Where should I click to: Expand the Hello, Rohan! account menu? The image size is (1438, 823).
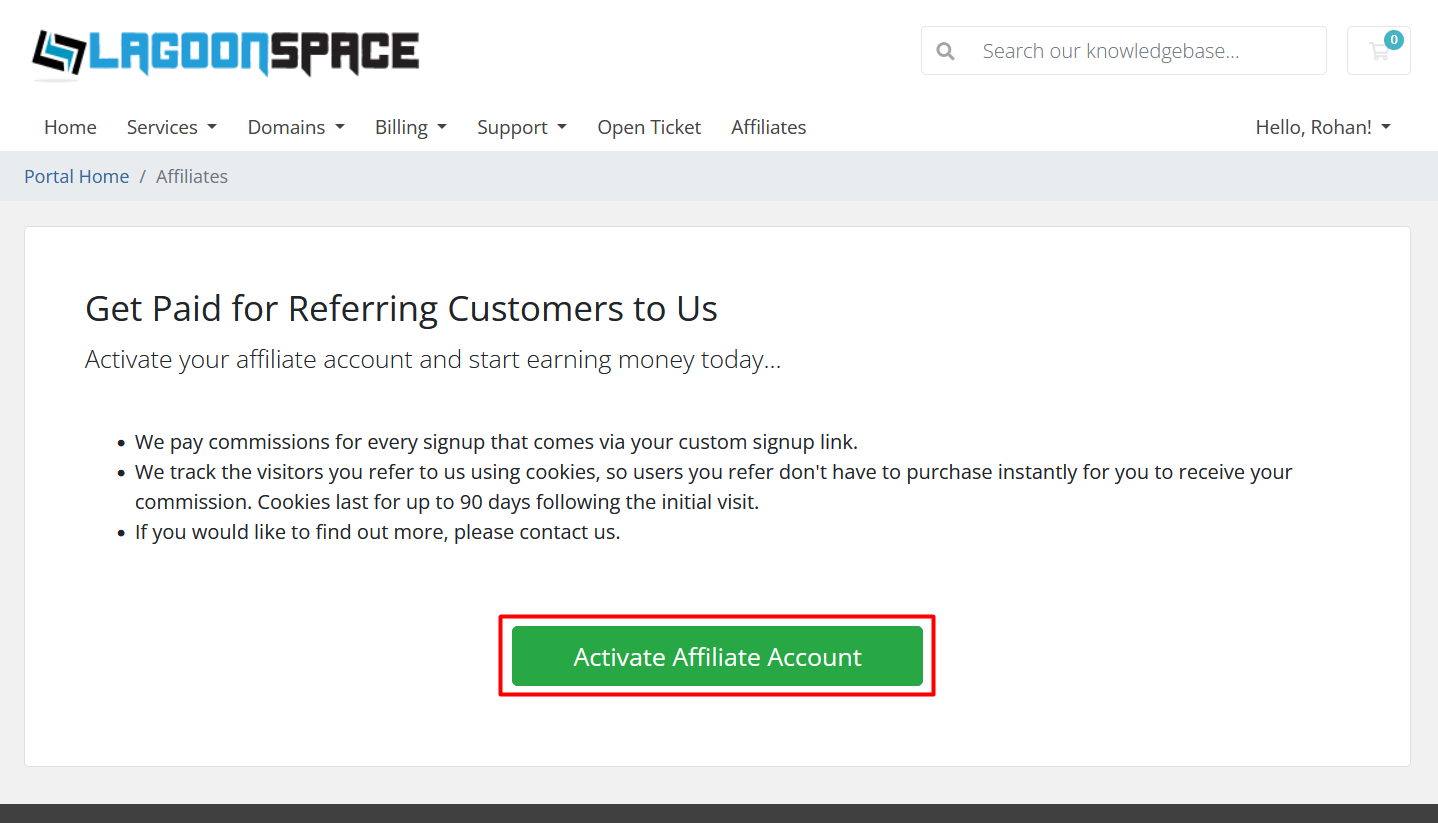[1322, 127]
